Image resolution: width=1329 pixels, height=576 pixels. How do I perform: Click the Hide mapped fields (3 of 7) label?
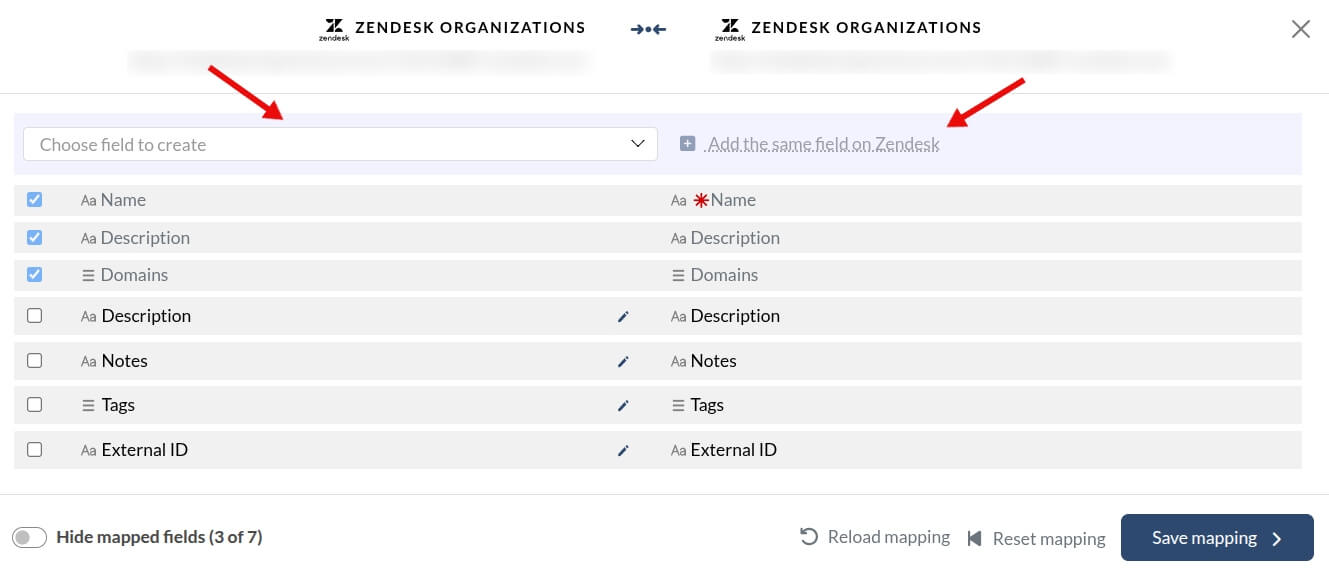pyautogui.click(x=159, y=537)
